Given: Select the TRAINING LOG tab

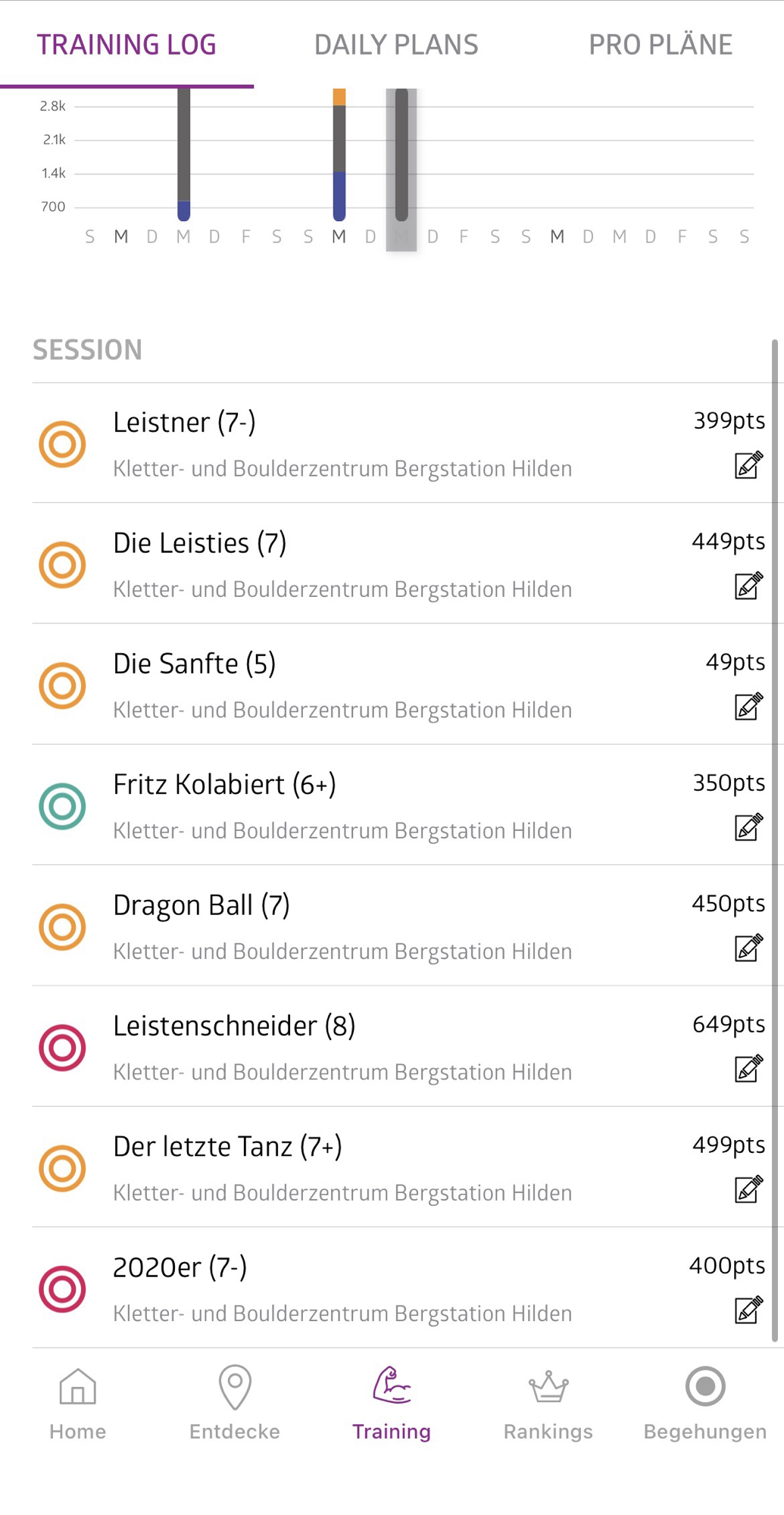Looking at the screenshot, I should pos(127,45).
